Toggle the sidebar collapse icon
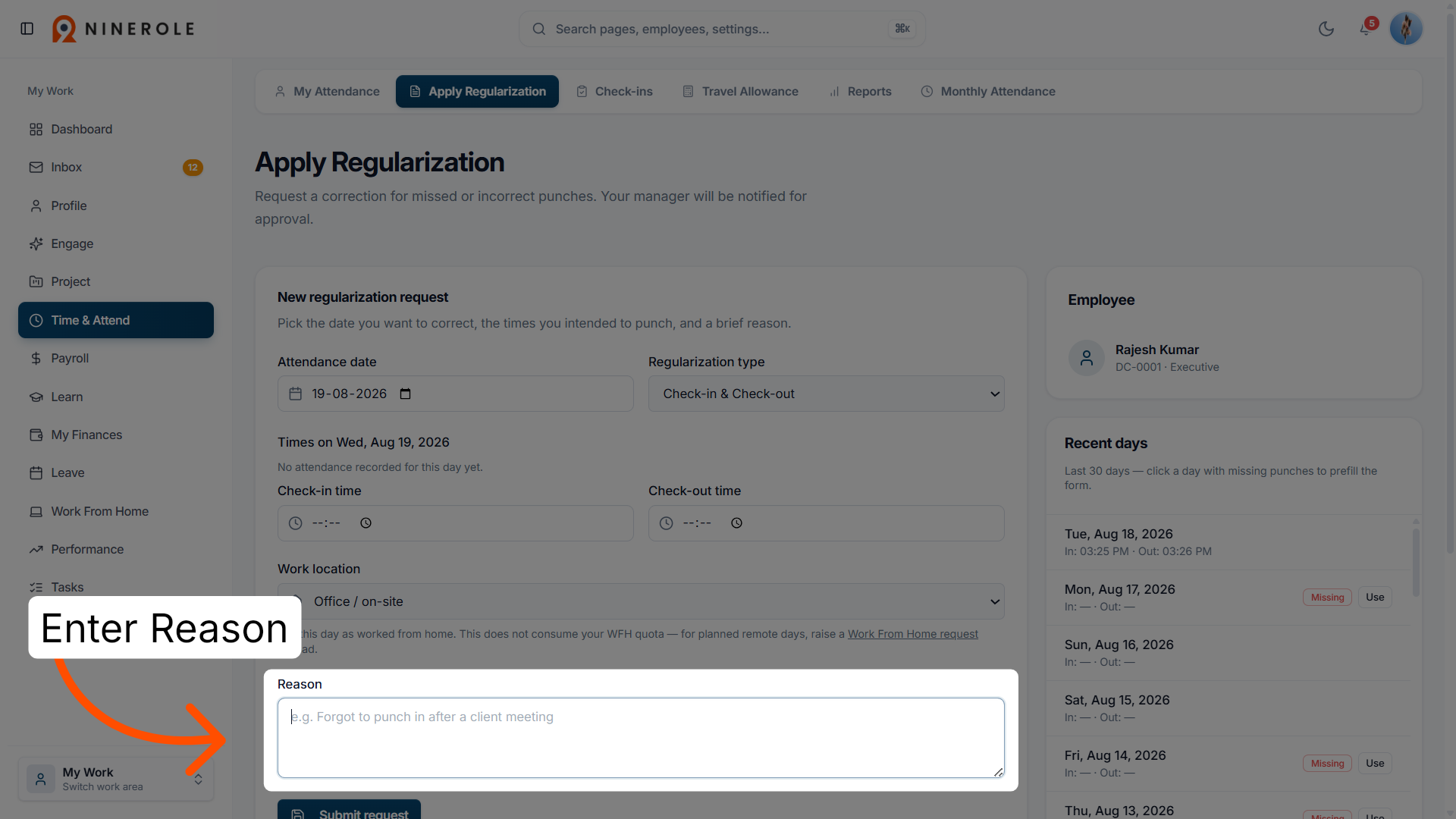Screen dimensions: 1456x819 27,29
